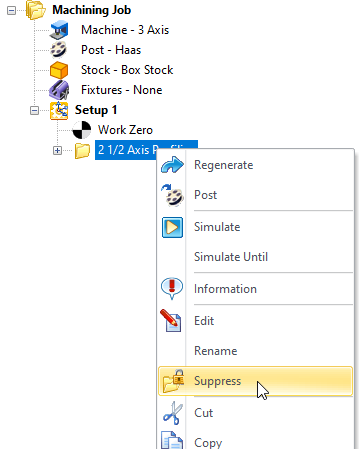Click the blue Regenerate arrow icon
Viewport: 364px width, 449px height.
172,165
